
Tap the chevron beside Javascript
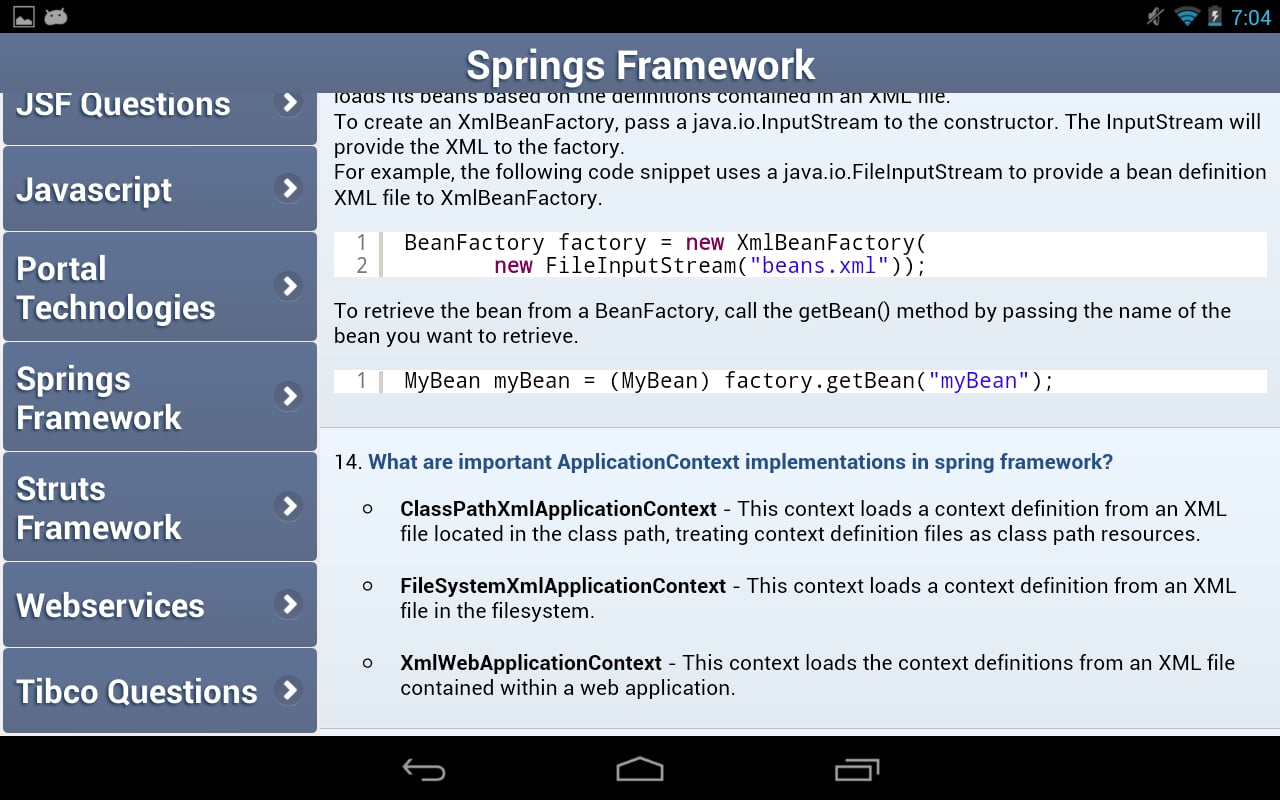289,188
